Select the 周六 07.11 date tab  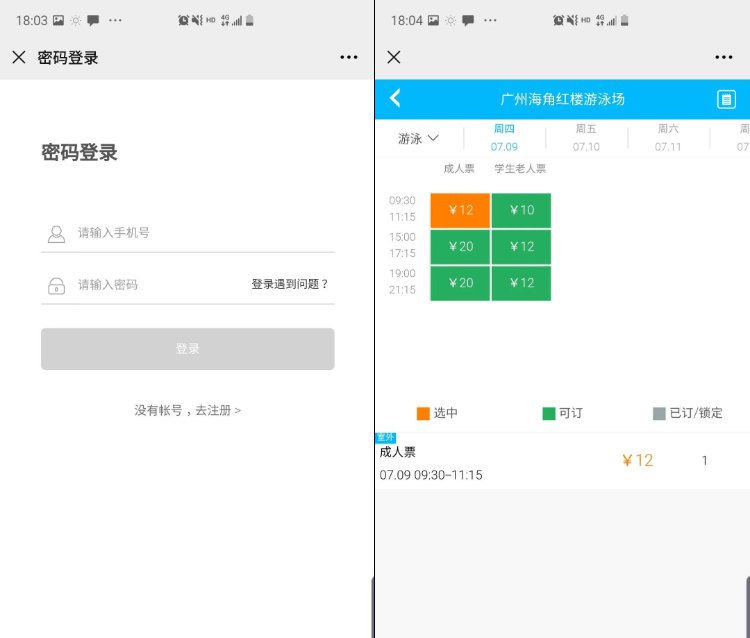point(668,138)
